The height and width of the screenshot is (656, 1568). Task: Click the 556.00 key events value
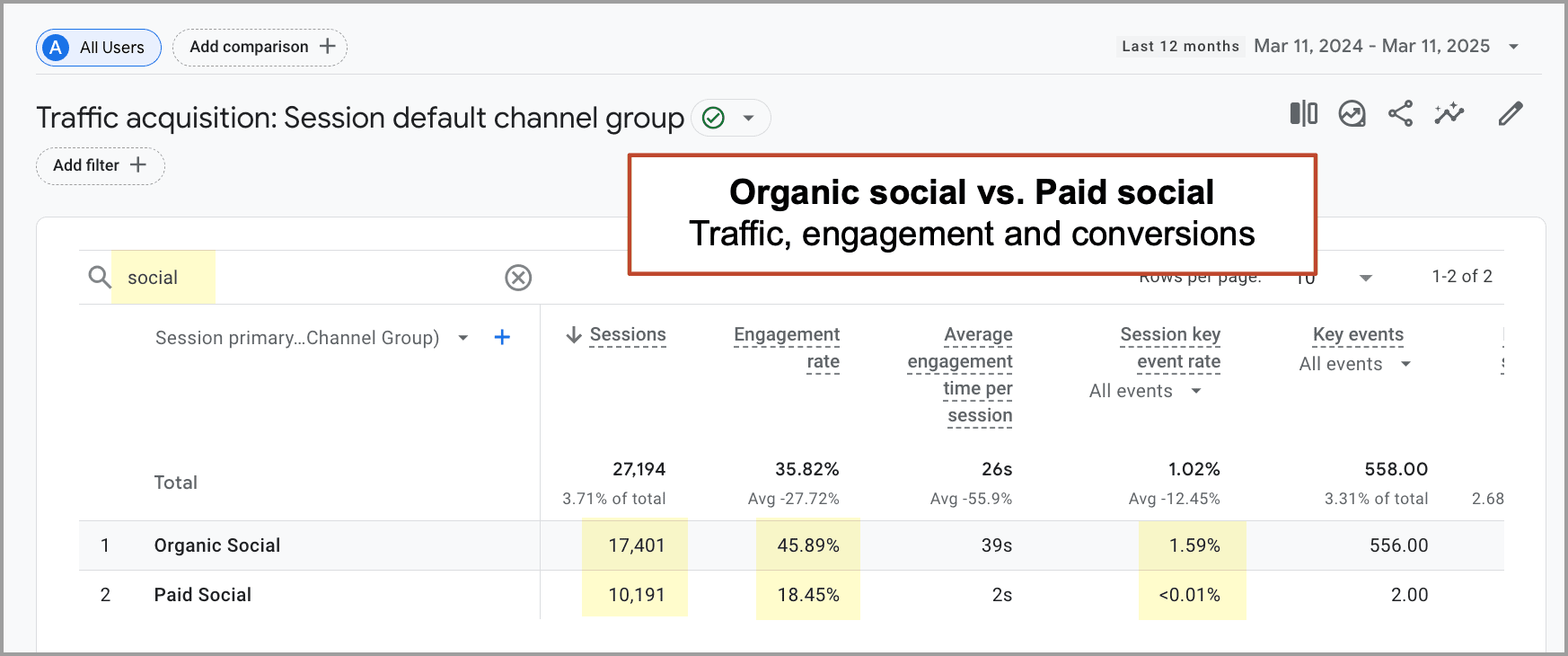pos(1399,545)
